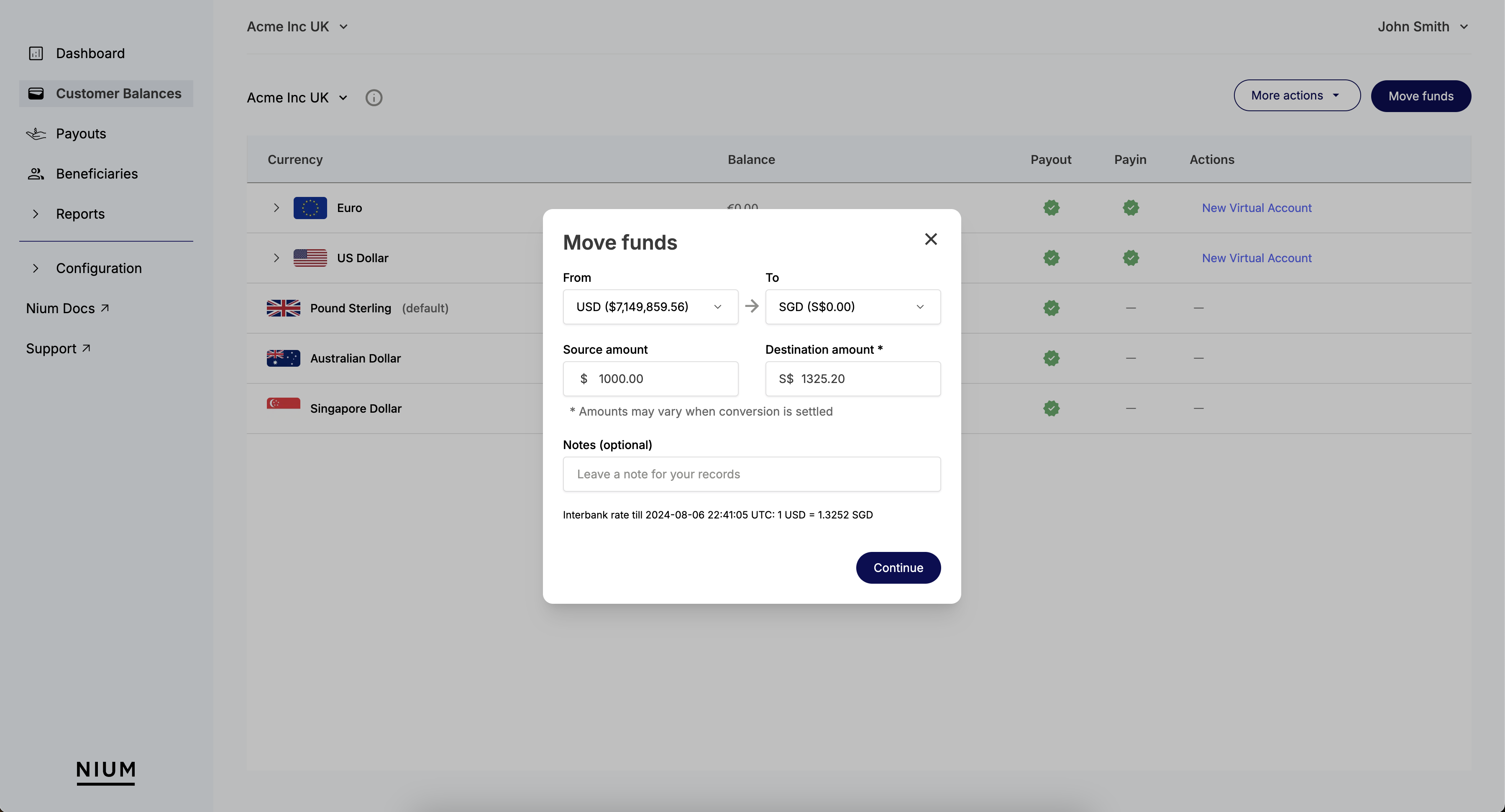
Task: Click the Source amount field
Action: tap(650, 378)
